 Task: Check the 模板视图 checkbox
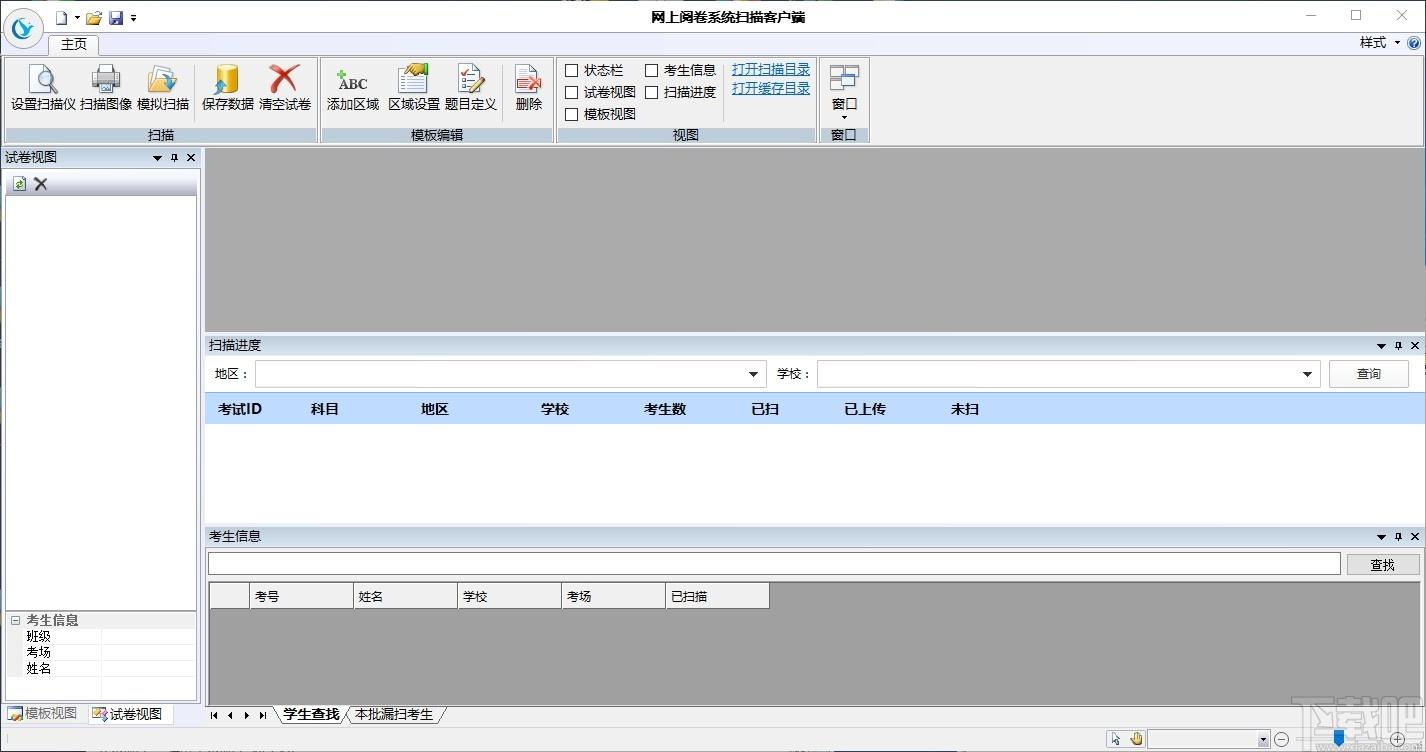pyautogui.click(x=572, y=114)
